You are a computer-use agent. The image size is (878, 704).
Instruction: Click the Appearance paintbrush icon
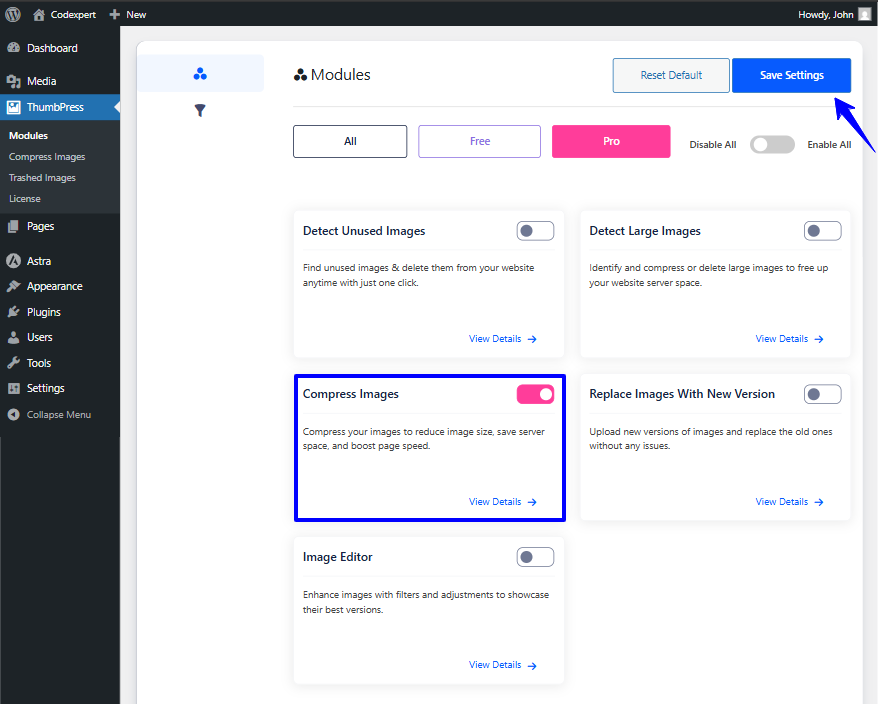pyautogui.click(x=13, y=286)
